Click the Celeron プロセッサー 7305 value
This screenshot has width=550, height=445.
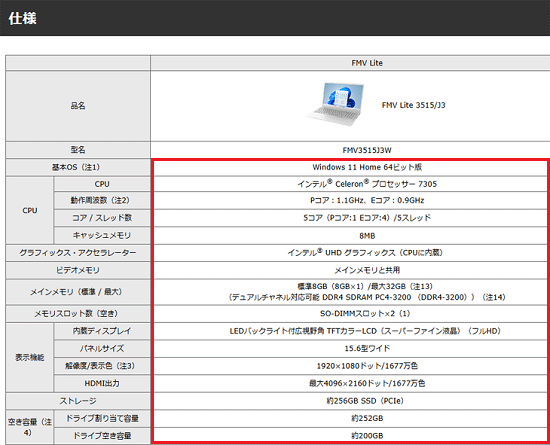(x=367, y=184)
